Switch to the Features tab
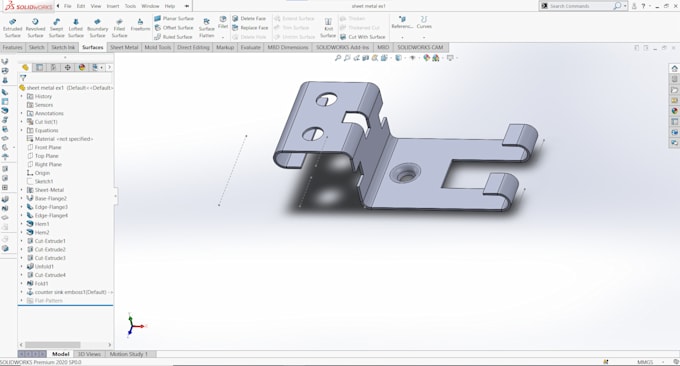Screen dimensions: 680x366 (13, 47)
